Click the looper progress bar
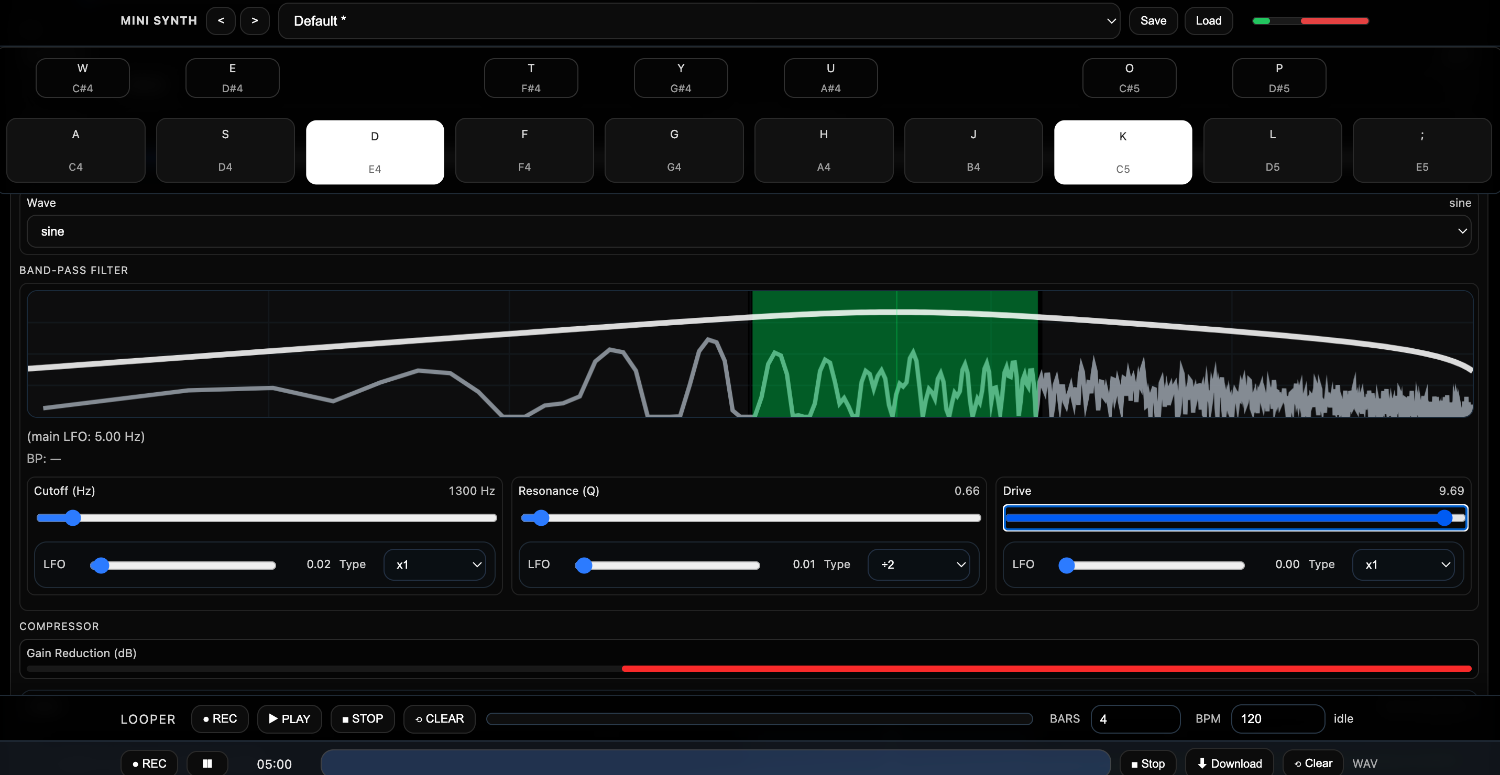 tap(759, 719)
